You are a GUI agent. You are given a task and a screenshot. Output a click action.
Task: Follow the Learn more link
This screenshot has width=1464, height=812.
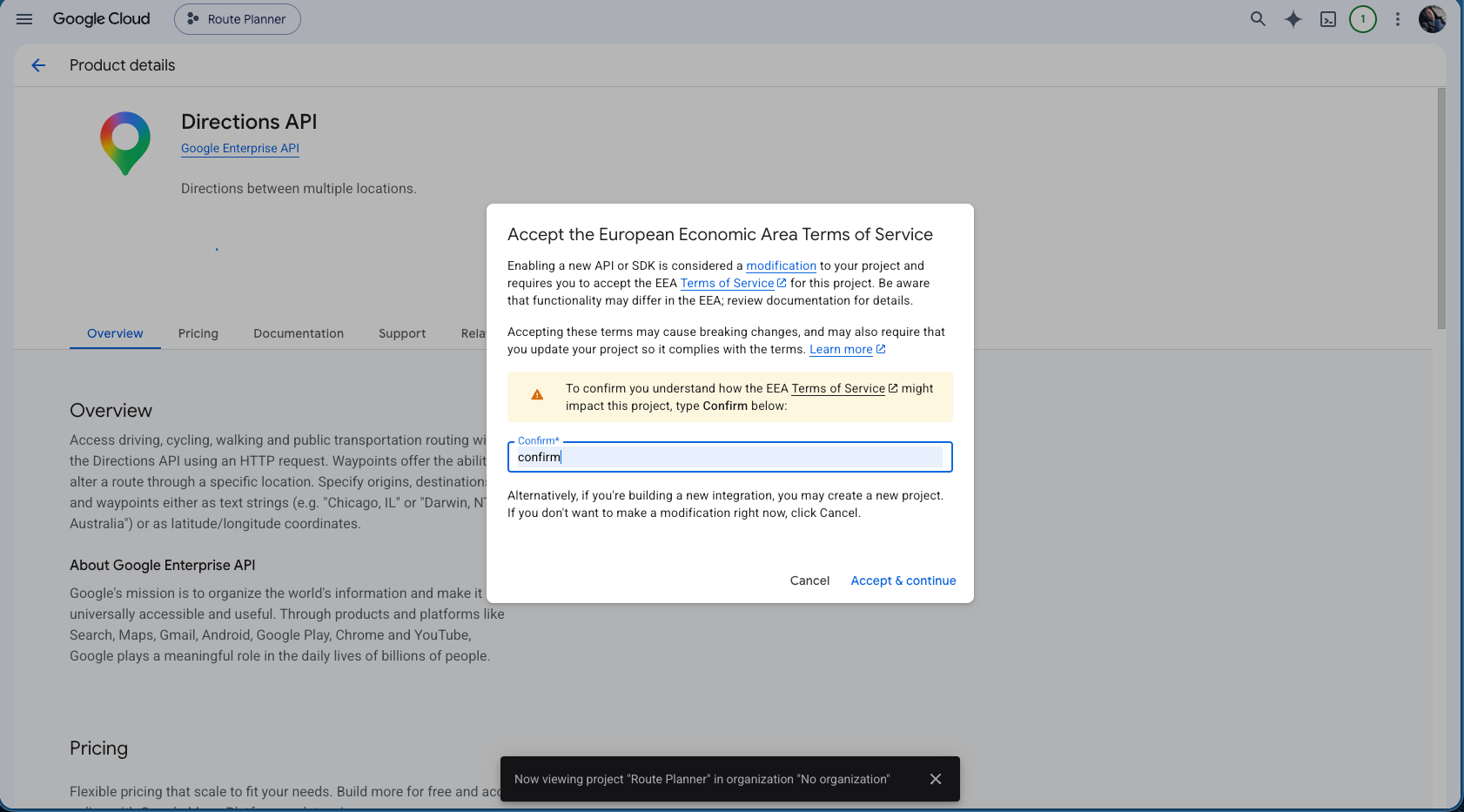pyautogui.click(x=847, y=350)
